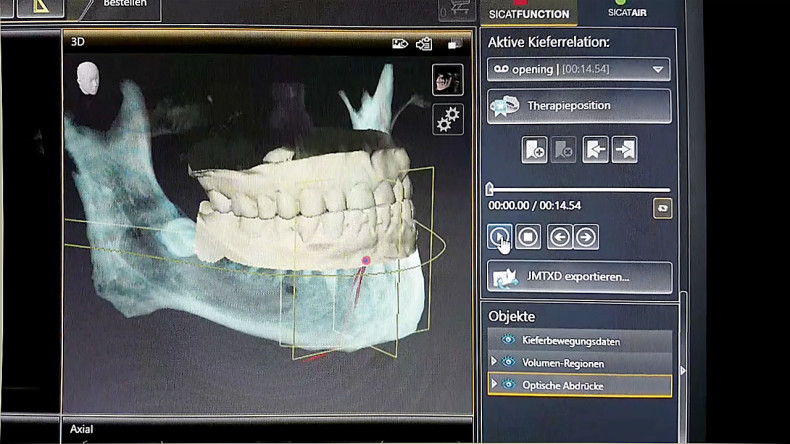790x444 pixels.
Task: Start jaw motion playback
Action: [499, 236]
